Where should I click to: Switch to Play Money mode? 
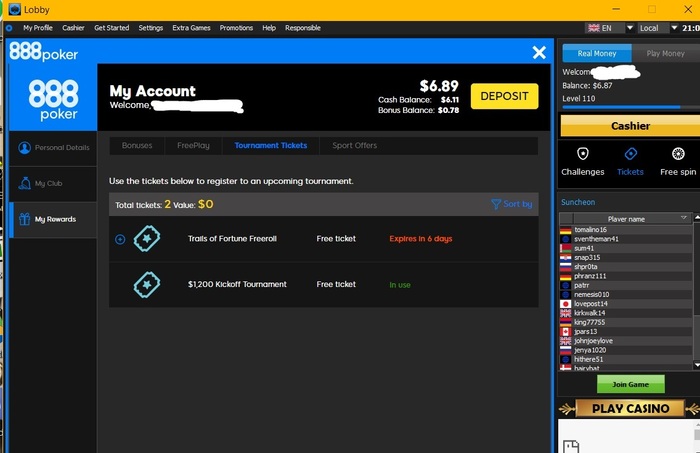[x=666, y=53]
